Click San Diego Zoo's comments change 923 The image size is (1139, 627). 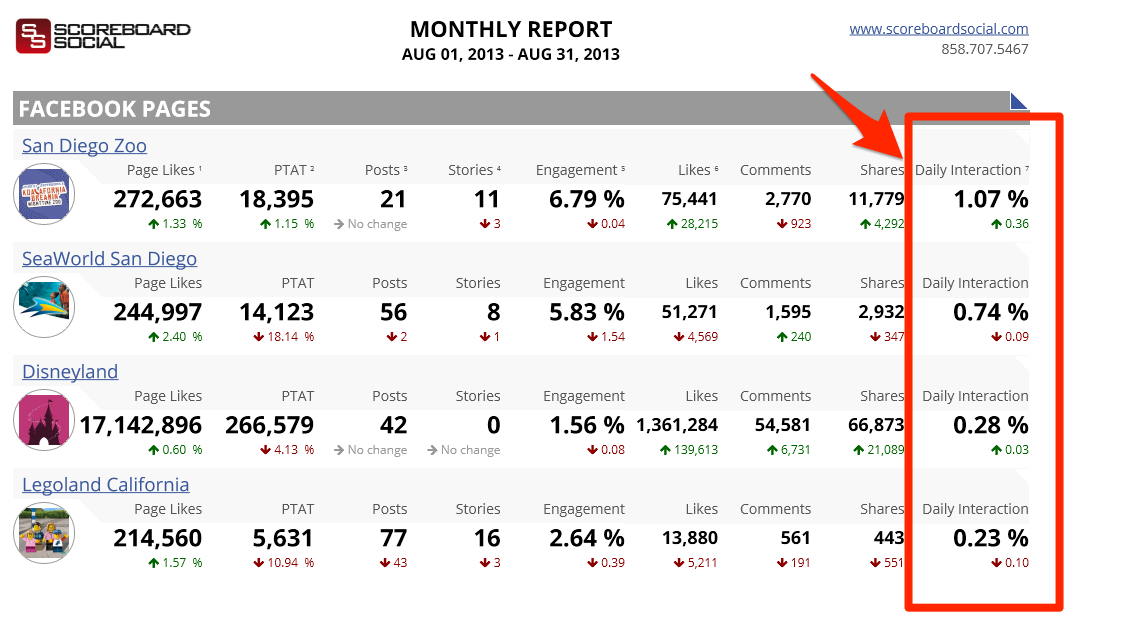click(x=794, y=224)
